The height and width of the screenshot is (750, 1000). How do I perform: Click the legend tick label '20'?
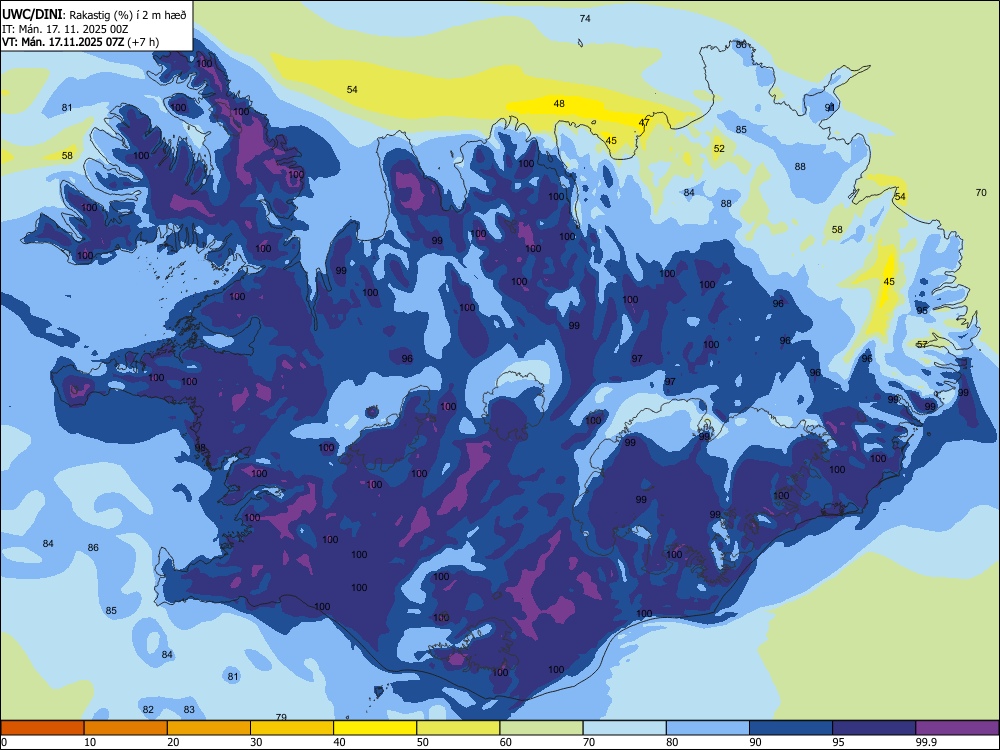173,742
